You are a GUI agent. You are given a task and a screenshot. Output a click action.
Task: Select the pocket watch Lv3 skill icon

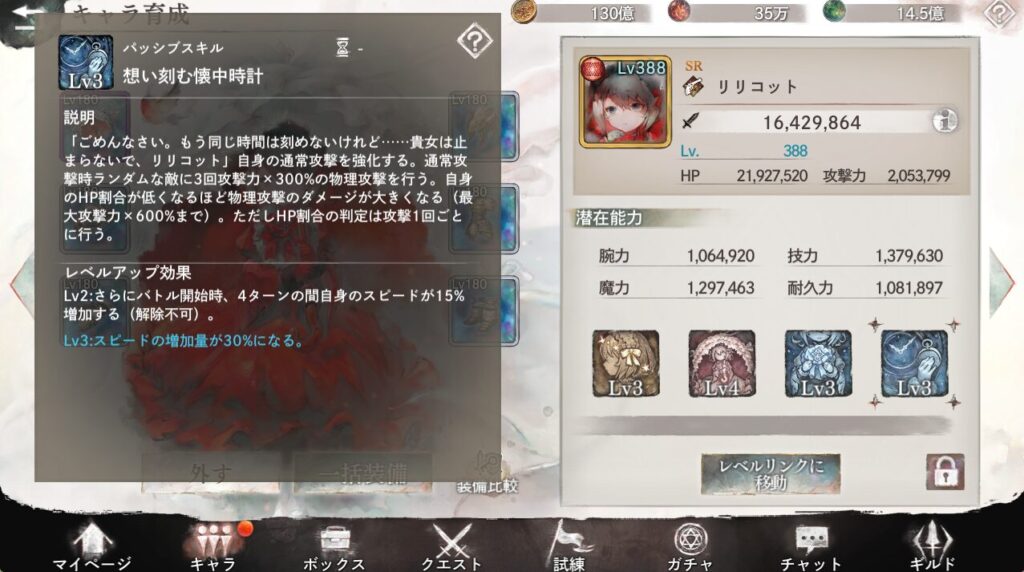click(914, 364)
